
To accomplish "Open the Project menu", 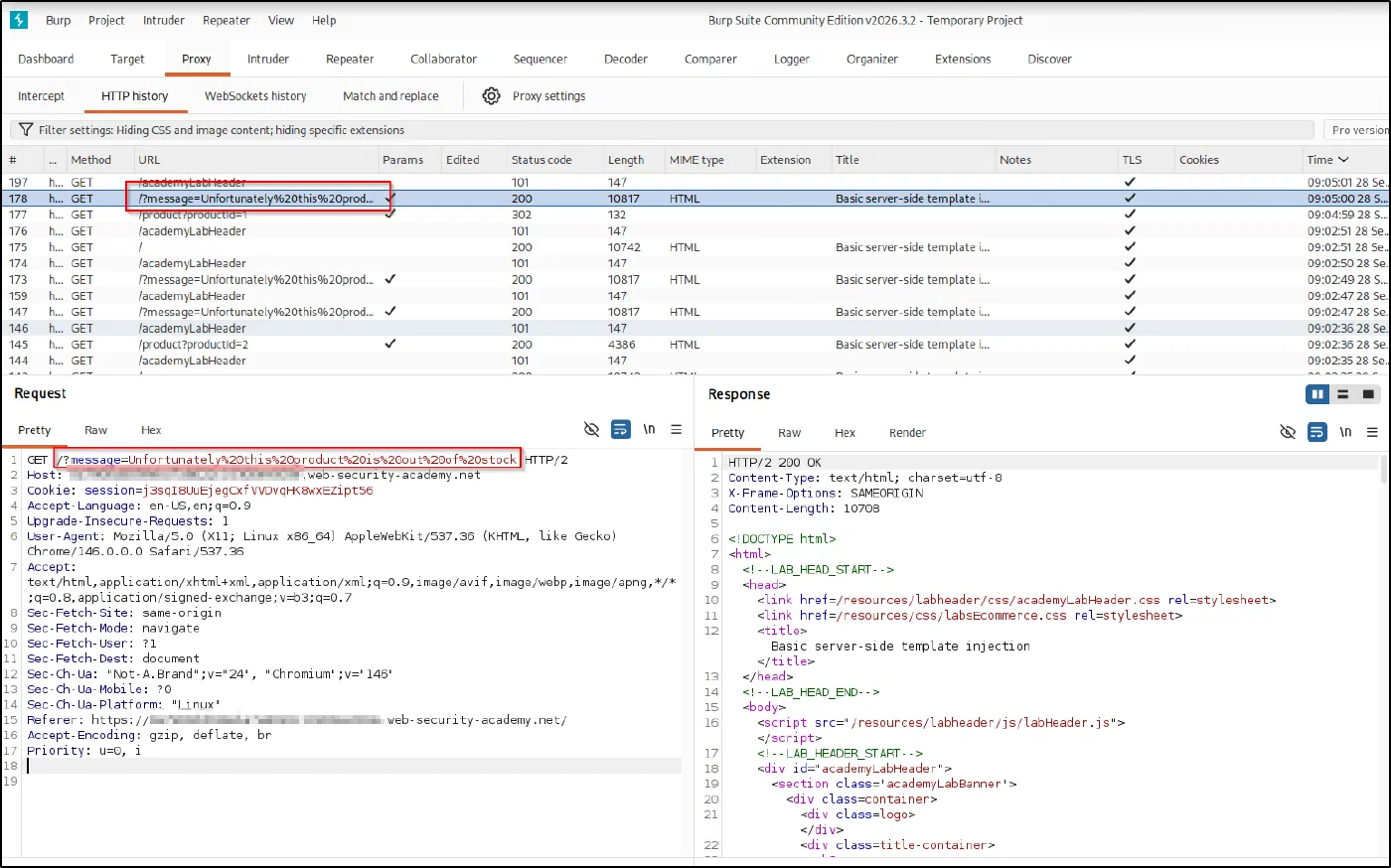I will (x=106, y=20).
